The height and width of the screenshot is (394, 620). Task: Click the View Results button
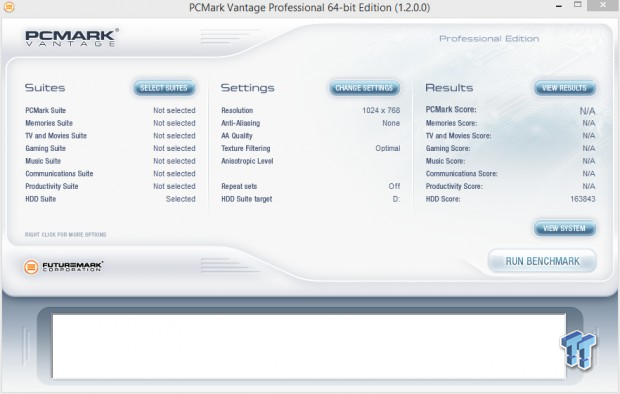point(564,88)
